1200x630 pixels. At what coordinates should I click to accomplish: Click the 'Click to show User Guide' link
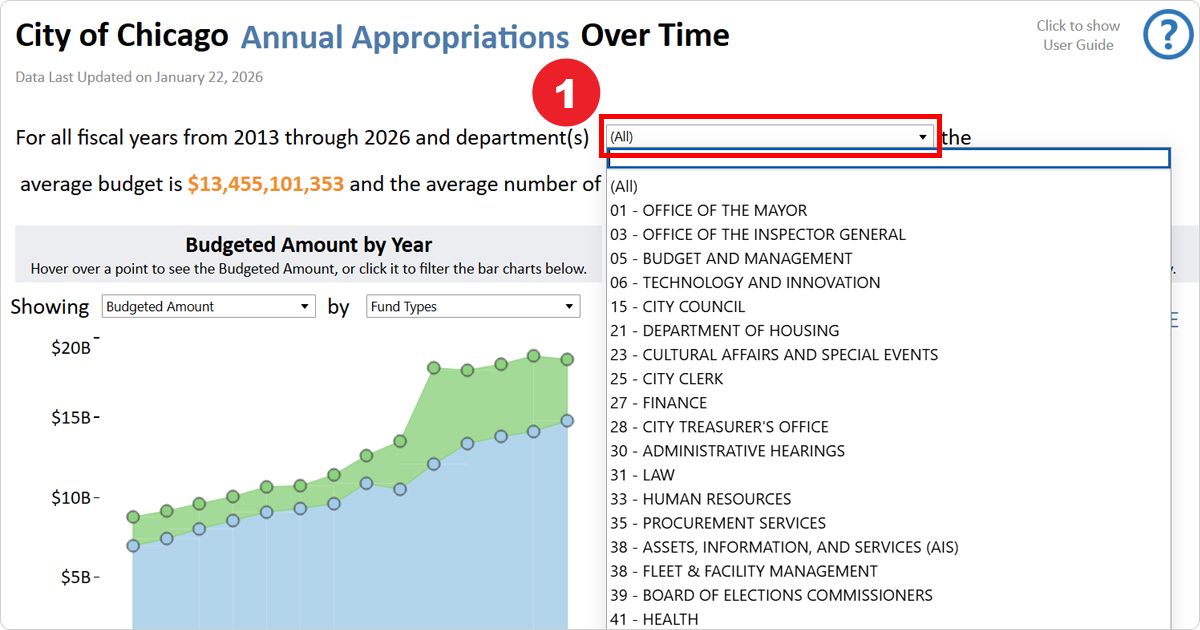click(x=1078, y=33)
